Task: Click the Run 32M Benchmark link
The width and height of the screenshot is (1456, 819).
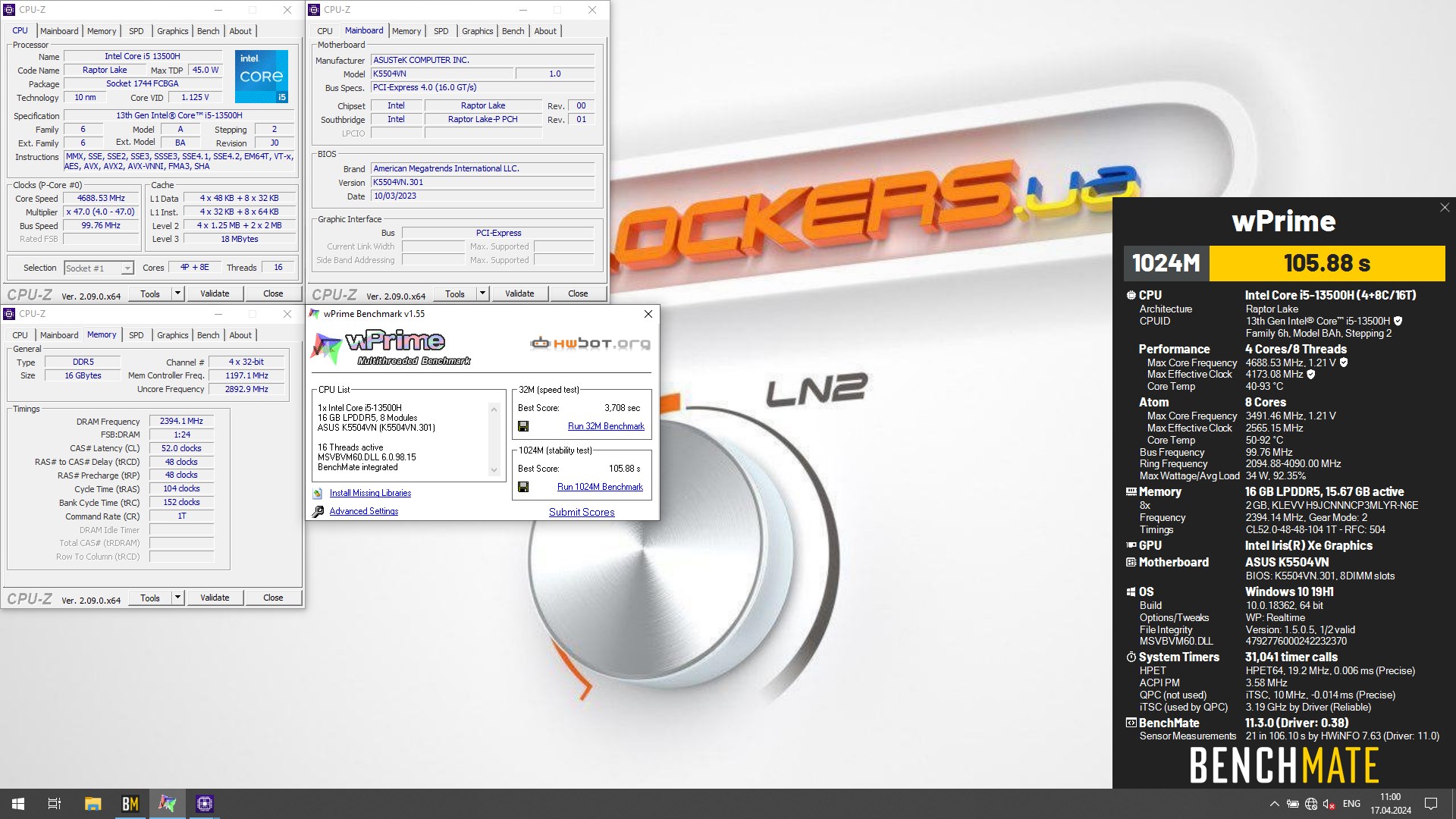Action: click(x=606, y=426)
